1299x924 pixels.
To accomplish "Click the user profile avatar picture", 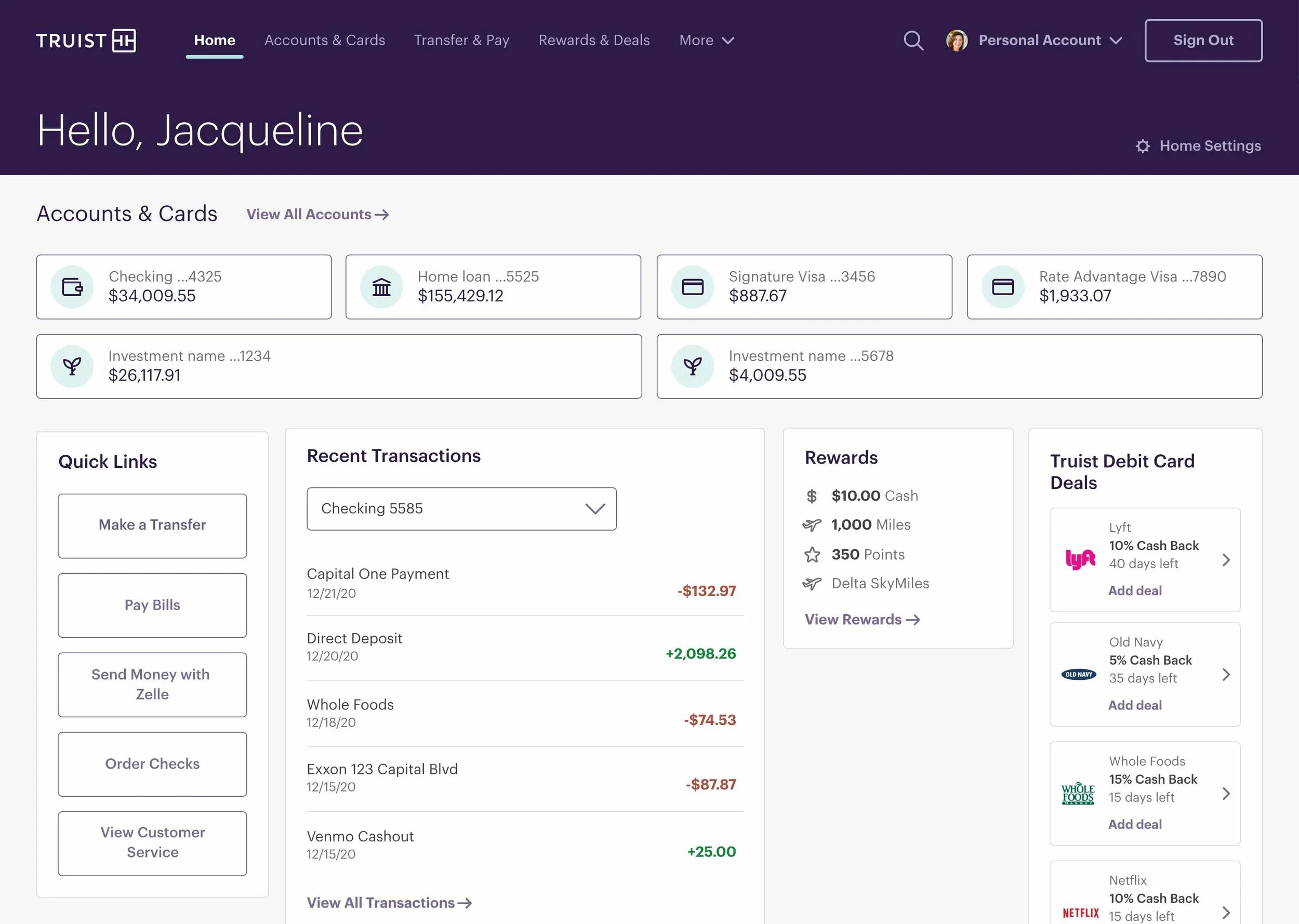I will point(957,41).
